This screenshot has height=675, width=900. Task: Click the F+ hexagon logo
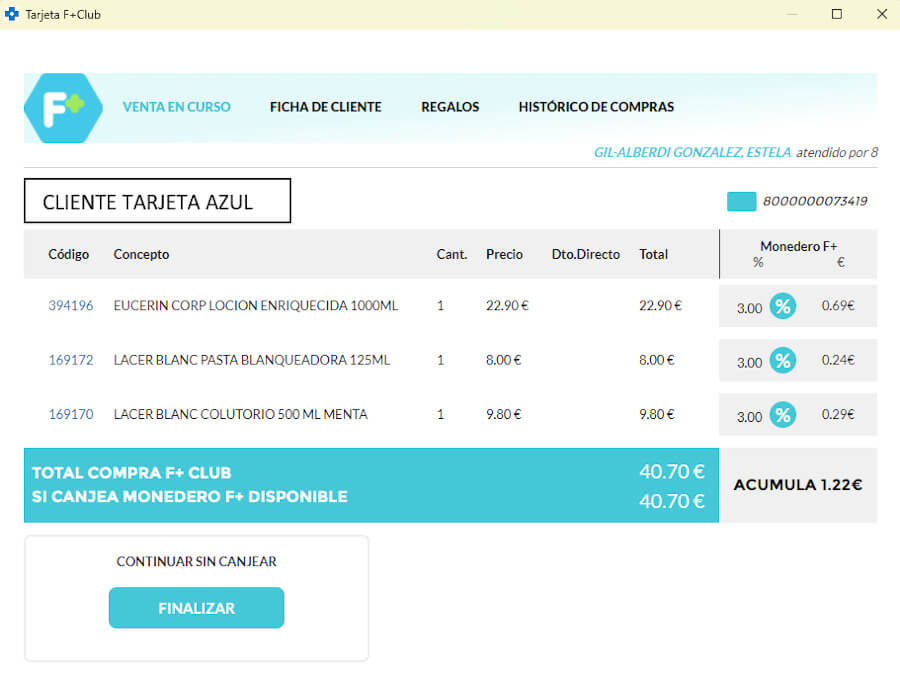(x=63, y=108)
